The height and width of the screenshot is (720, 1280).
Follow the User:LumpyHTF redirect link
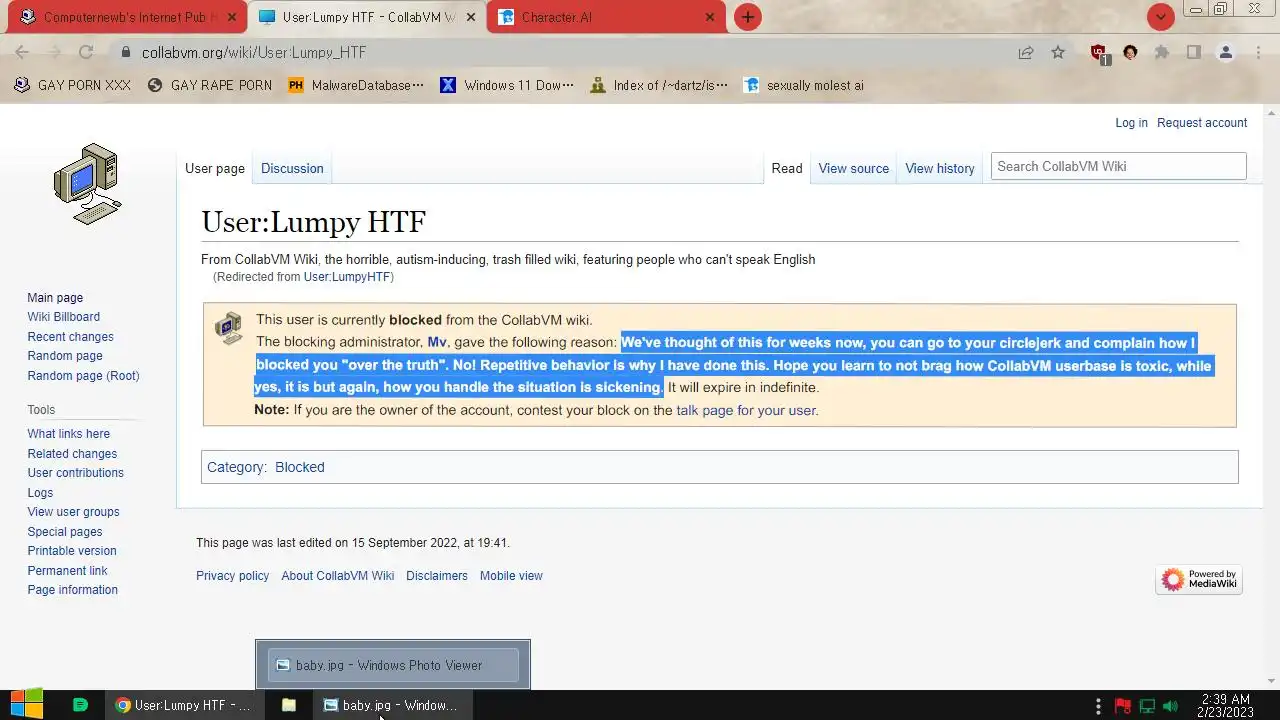coord(347,277)
